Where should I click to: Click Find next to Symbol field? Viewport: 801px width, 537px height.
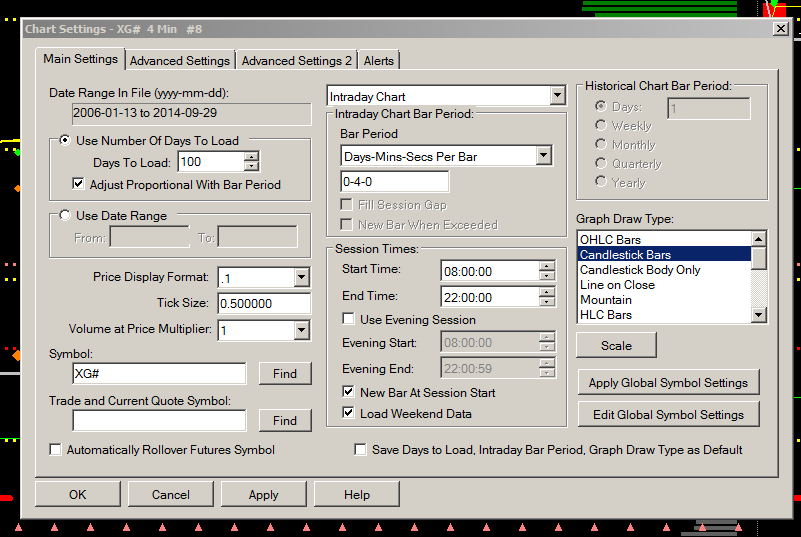(x=285, y=373)
